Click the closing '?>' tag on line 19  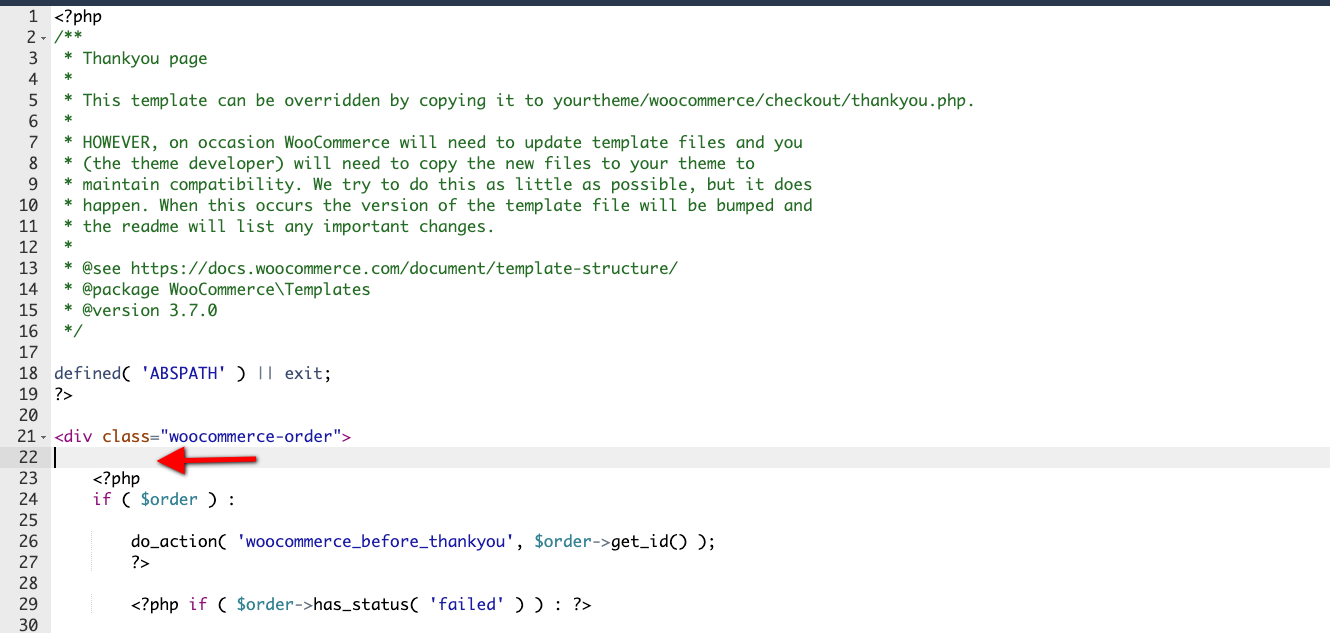[64, 394]
